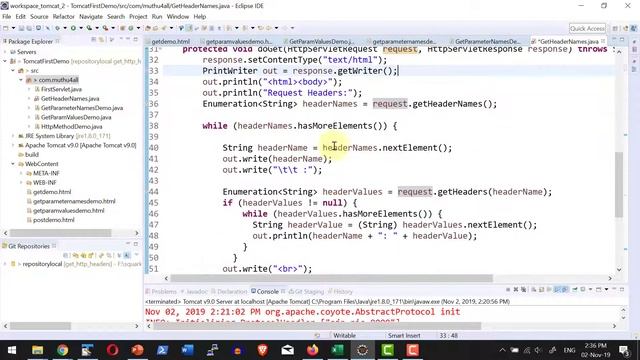
Task: Open the History view tab
Action: 340,291
